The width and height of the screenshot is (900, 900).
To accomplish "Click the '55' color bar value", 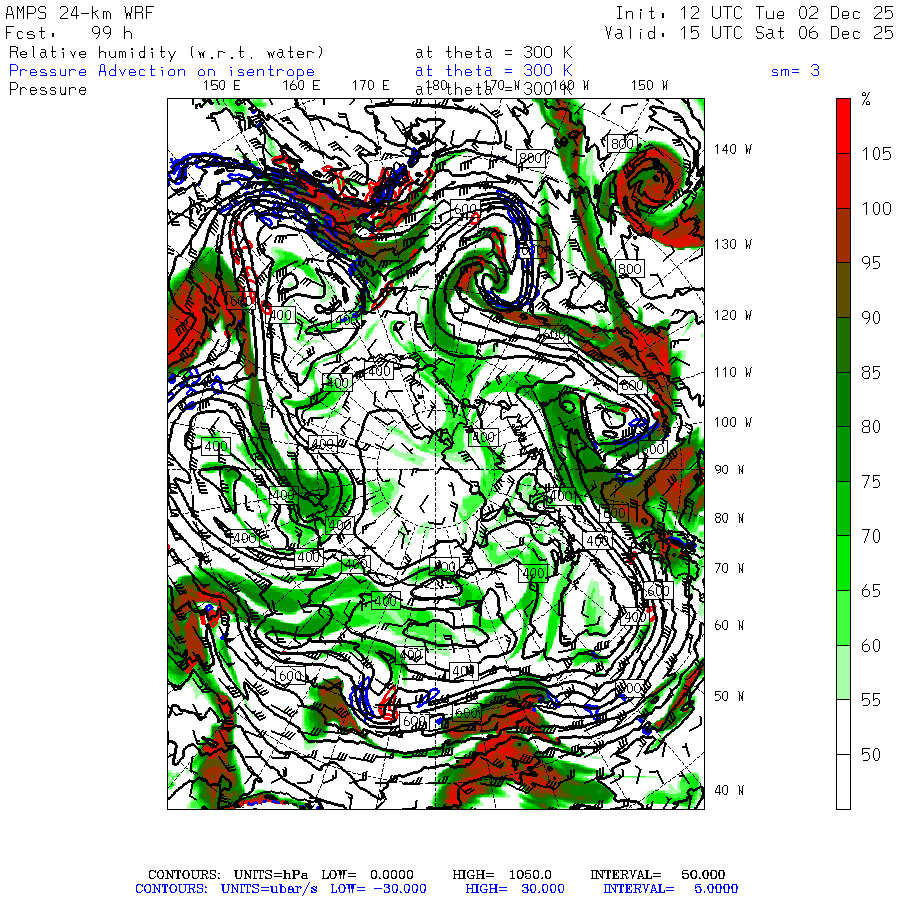I will [x=871, y=700].
